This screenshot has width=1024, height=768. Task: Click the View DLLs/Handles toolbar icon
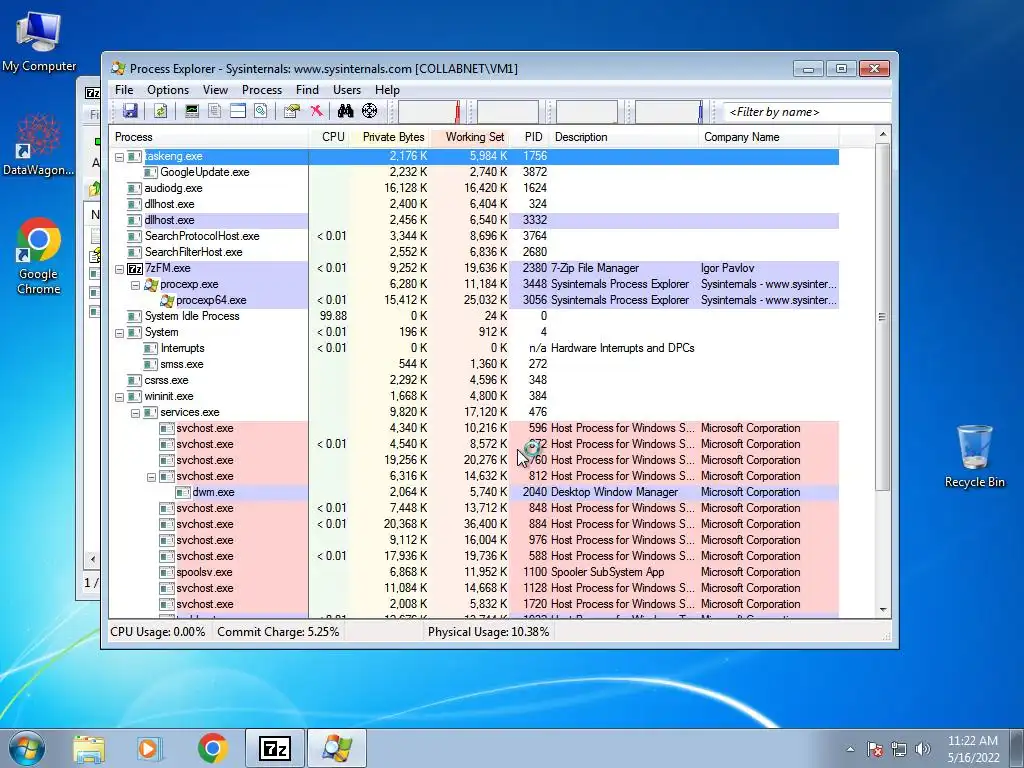point(261,111)
